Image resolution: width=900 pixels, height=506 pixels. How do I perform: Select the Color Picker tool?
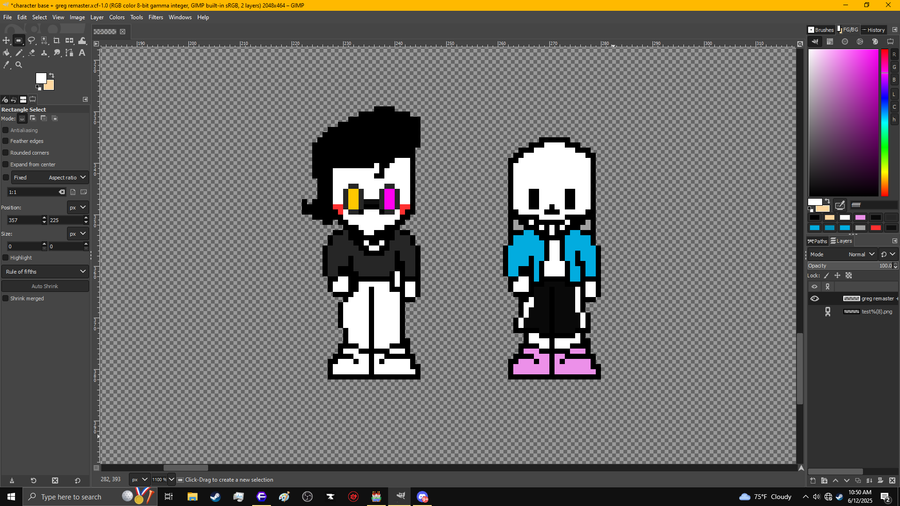(6, 65)
